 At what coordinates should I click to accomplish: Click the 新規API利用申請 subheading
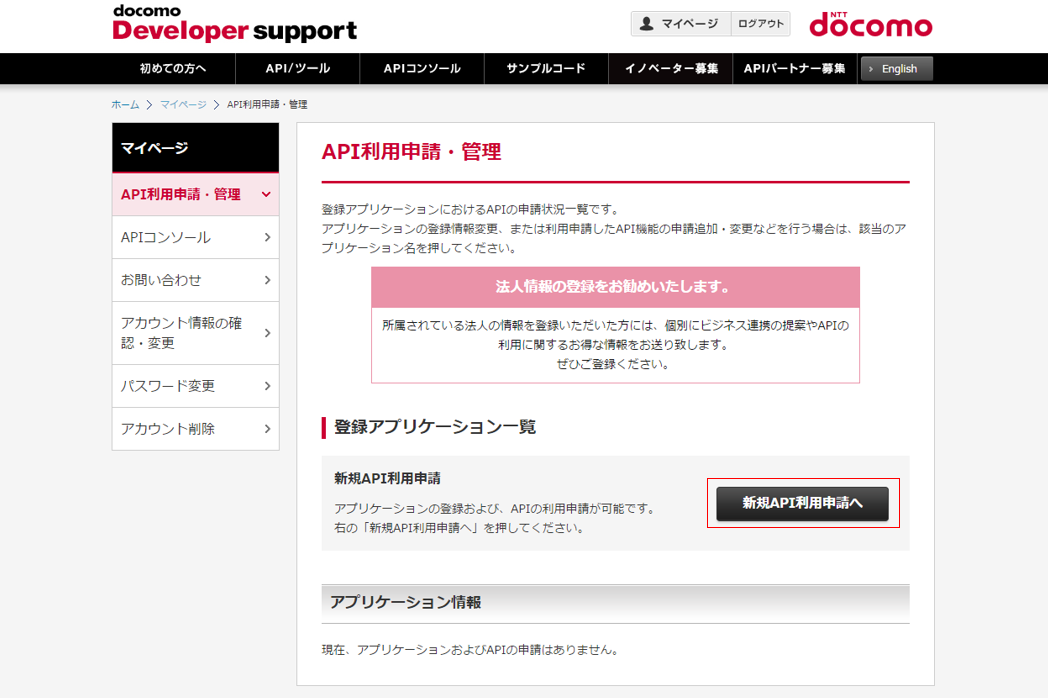pyautogui.click(x=387, y=478)
